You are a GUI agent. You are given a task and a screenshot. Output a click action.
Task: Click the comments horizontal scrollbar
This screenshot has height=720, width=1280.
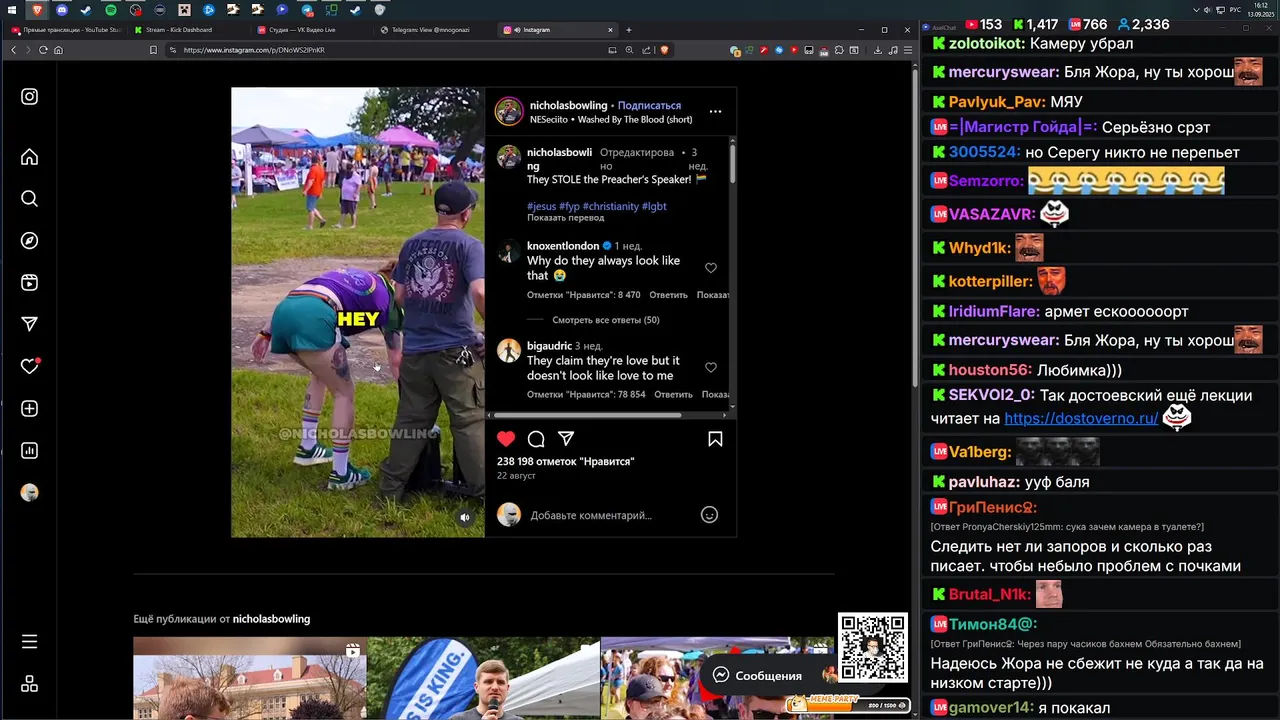588,415
